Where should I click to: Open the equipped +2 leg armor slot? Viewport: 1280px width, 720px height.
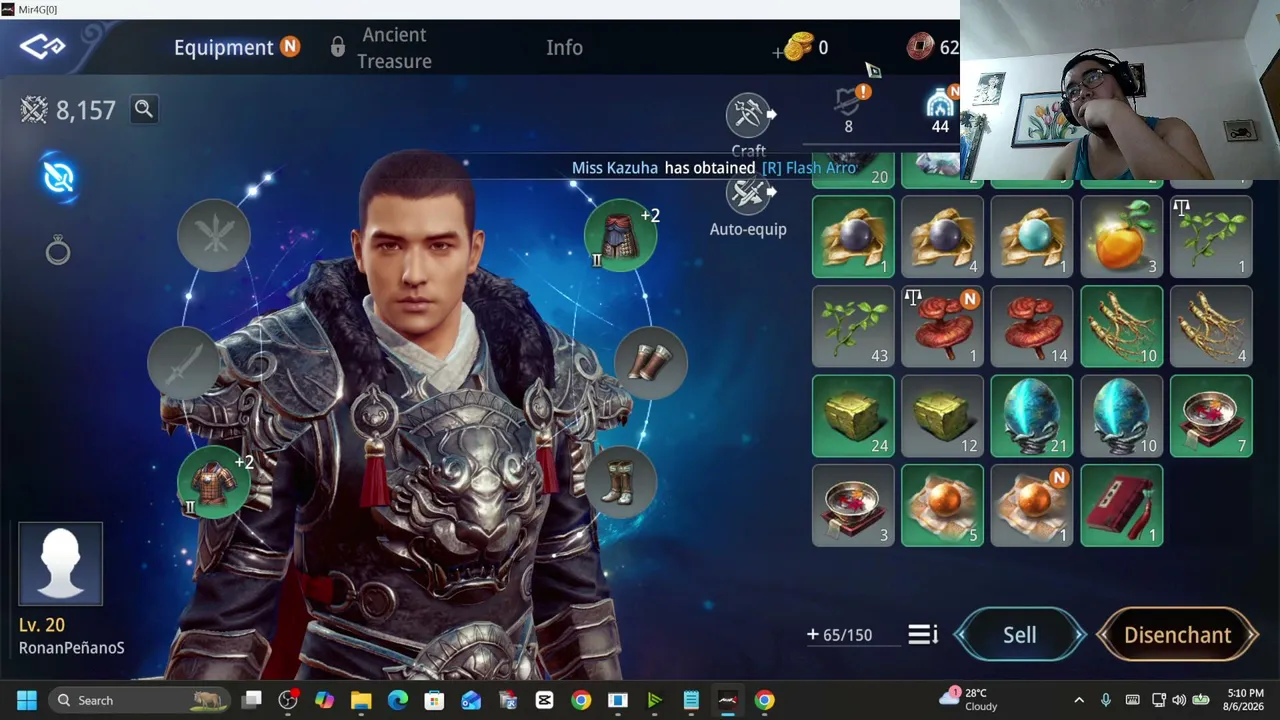[621, 235]
